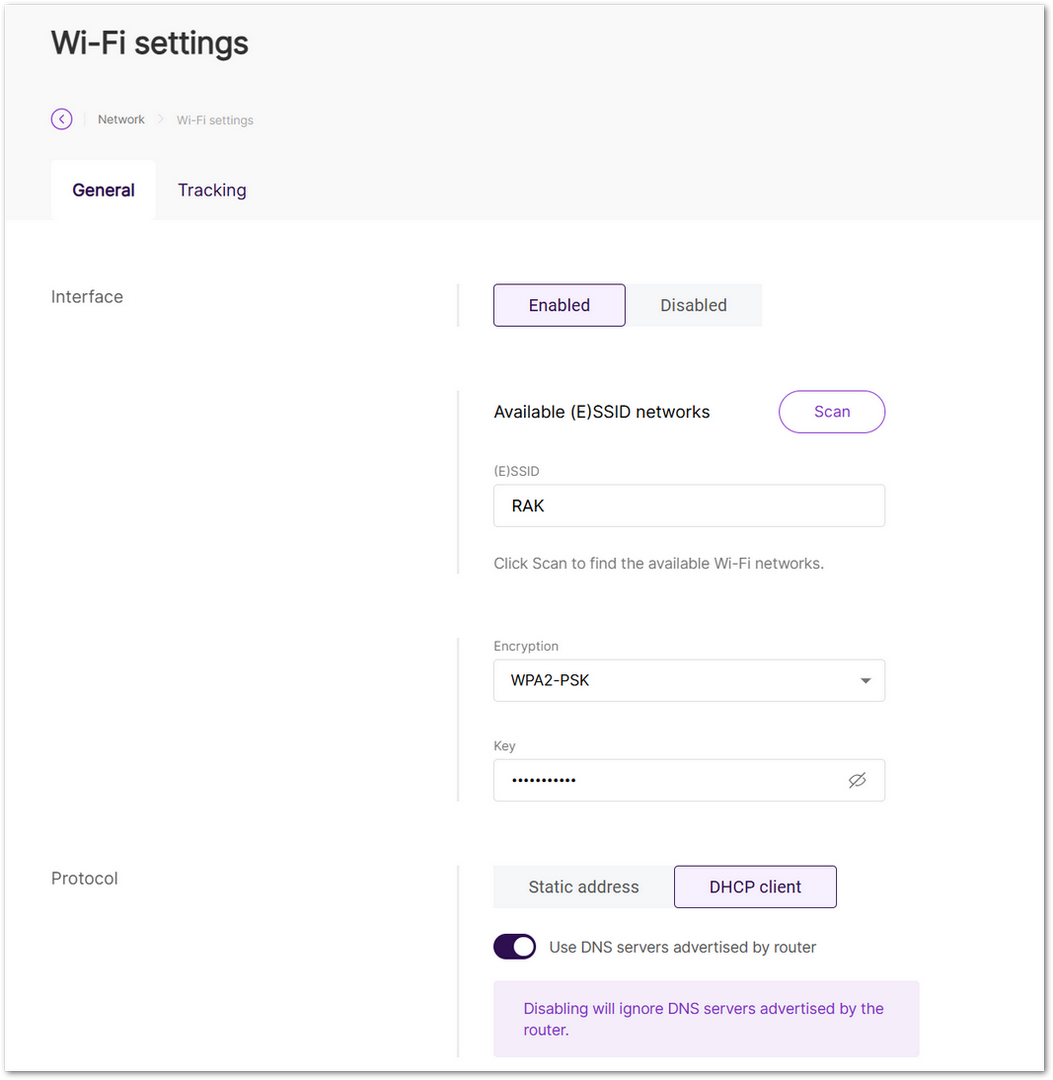This screenshot has height=1080, width=1053.
Task: Enable the Wi-Fi interface
Action: (x=558, y=305)
